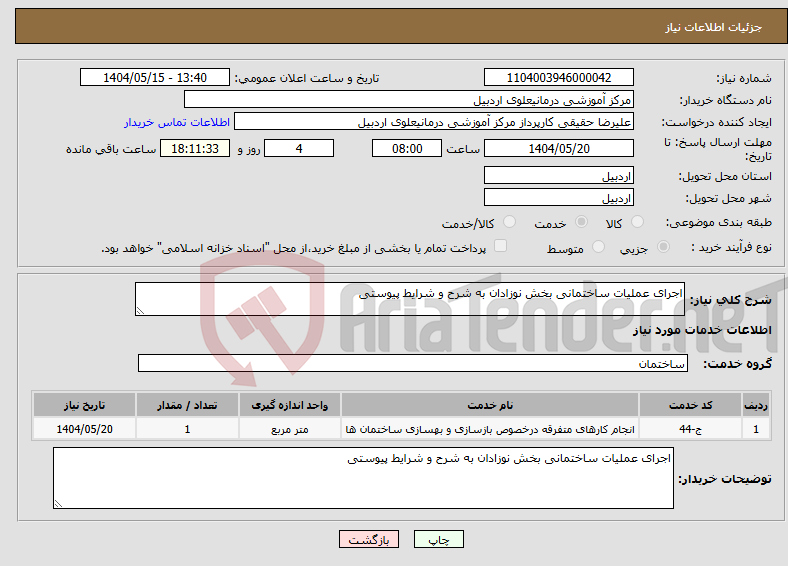Click the remaining days field showing 4

point(299,148)
